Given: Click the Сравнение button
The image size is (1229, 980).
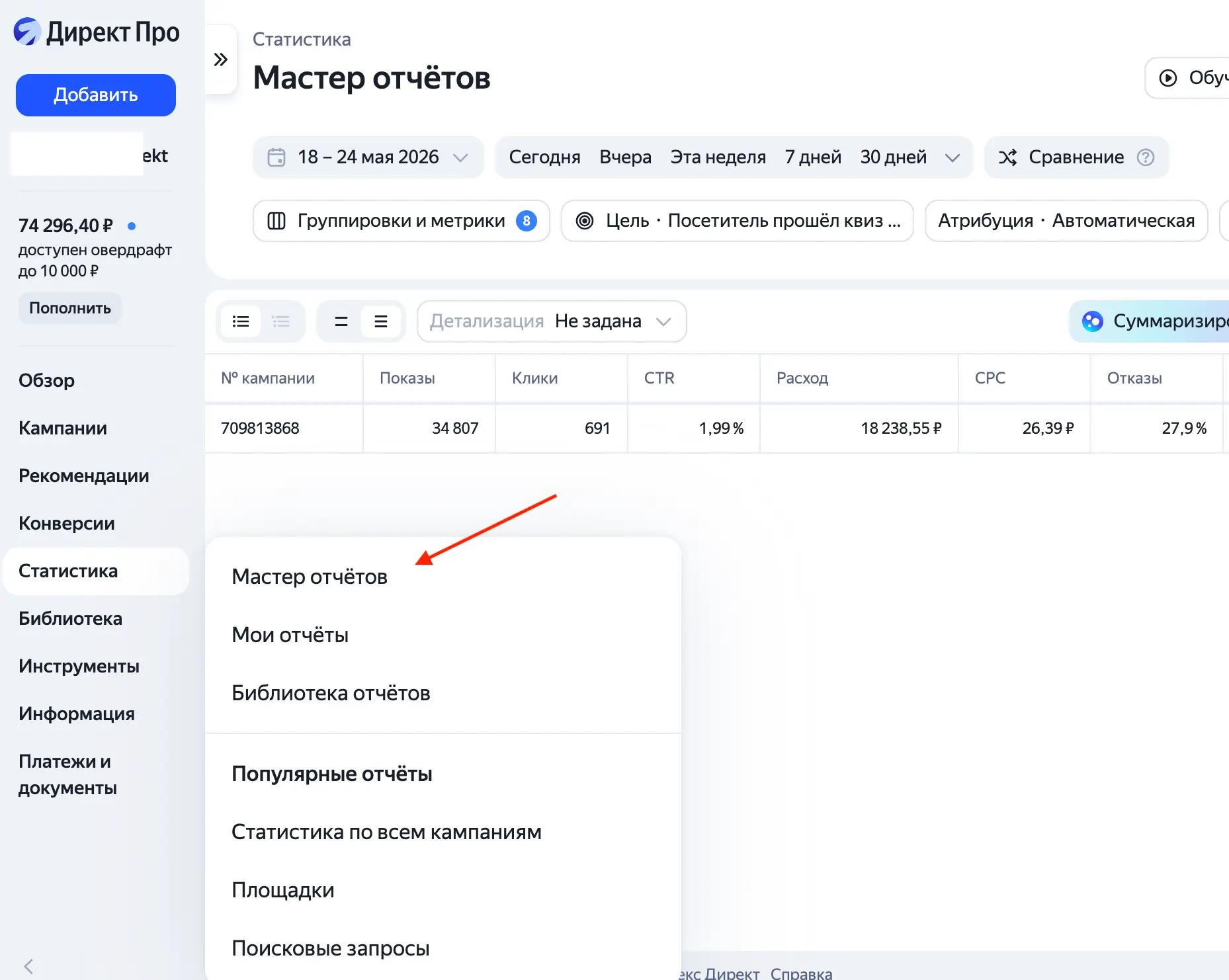Looking at the screenshot, I should pyautogui.click(x=1076, y=157).
